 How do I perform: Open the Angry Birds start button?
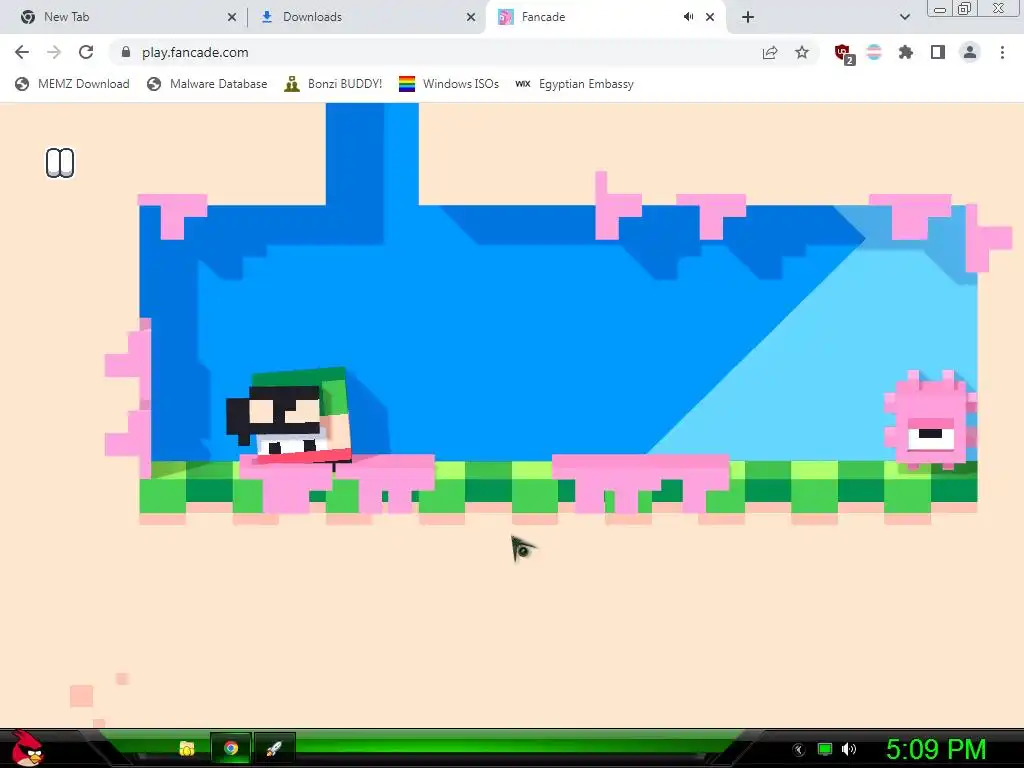pos(27,748)
